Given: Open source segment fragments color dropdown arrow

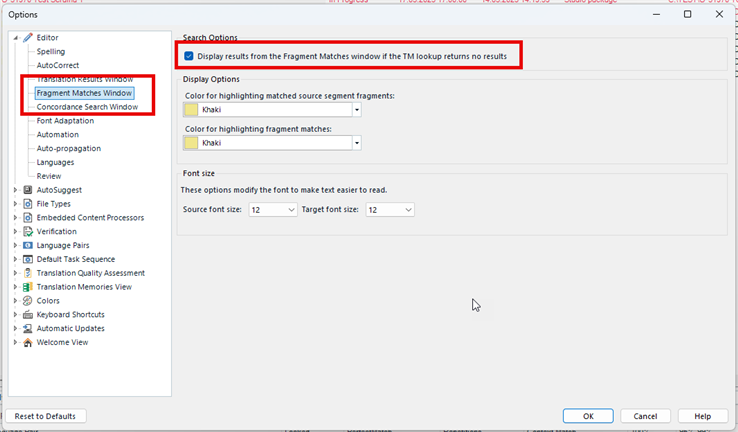Looking at the screenshot, I should tap(357, 110).
